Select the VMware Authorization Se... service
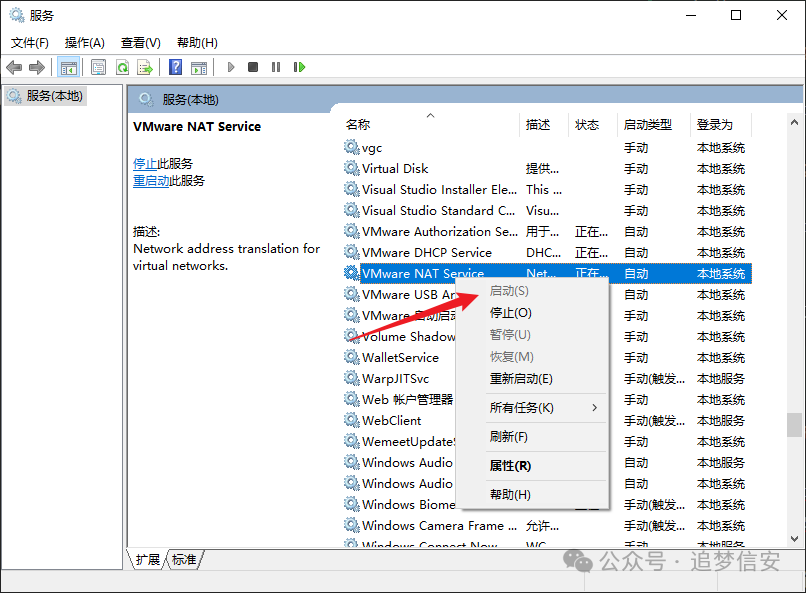Viewport: 806px width, 593px height. tap(439, 232)
